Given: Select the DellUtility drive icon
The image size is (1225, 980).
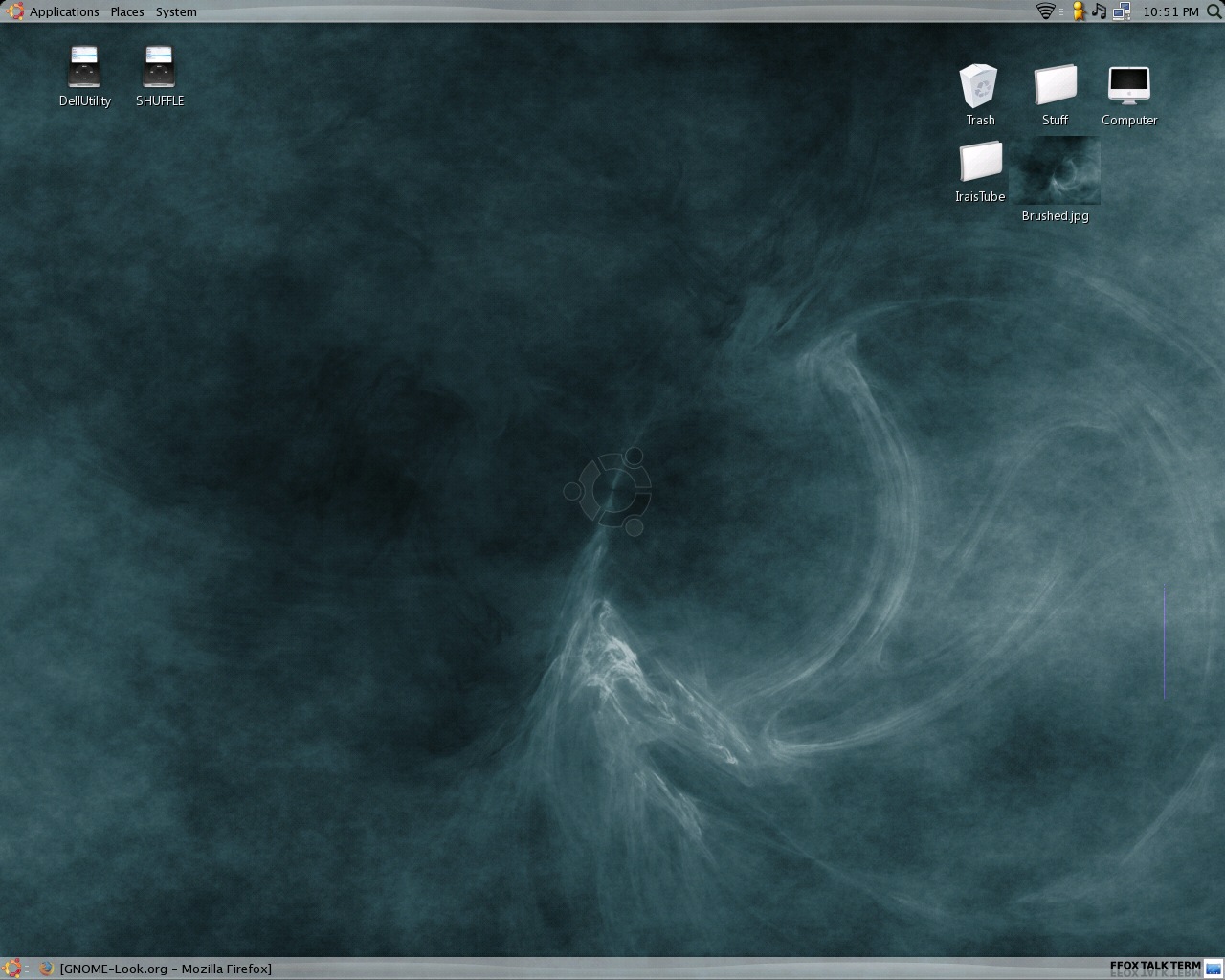Looking at the screenshot, I should 84,67.
